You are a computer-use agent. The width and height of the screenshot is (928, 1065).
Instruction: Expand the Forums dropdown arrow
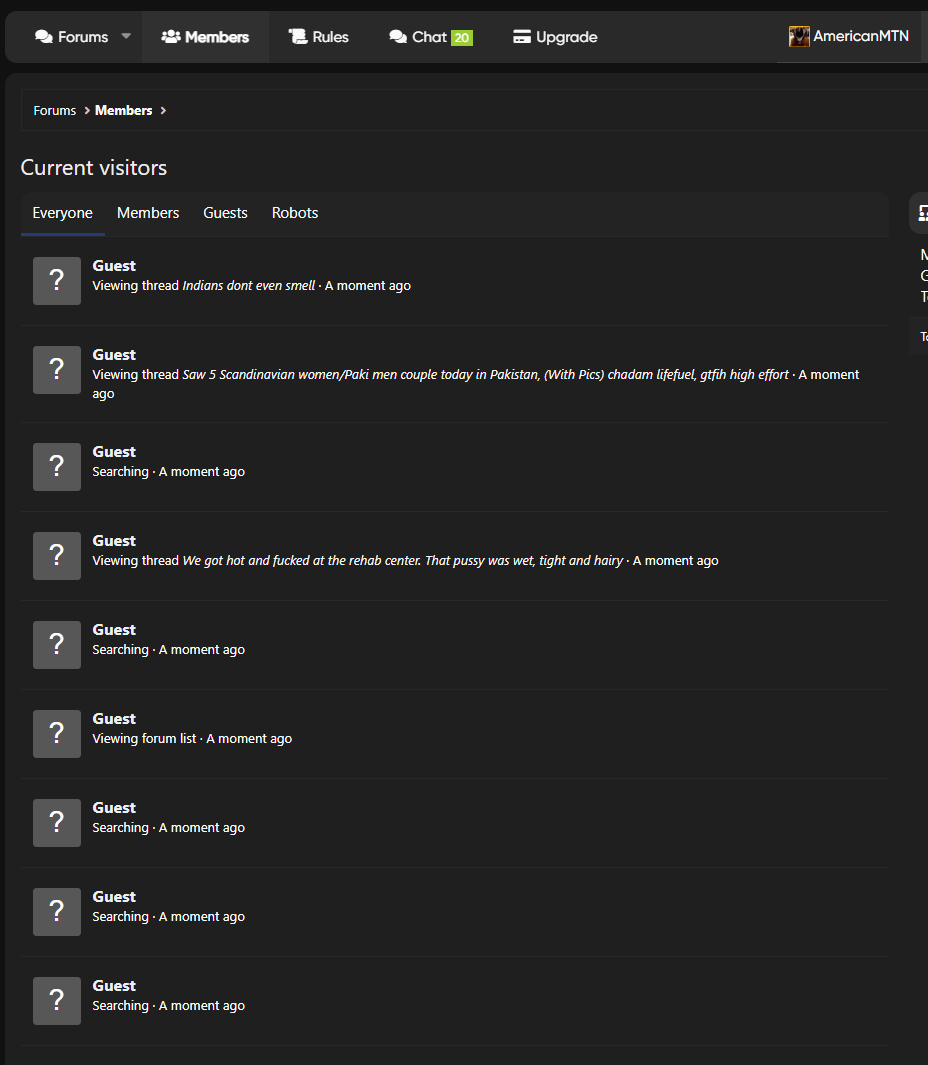(126, 37)
